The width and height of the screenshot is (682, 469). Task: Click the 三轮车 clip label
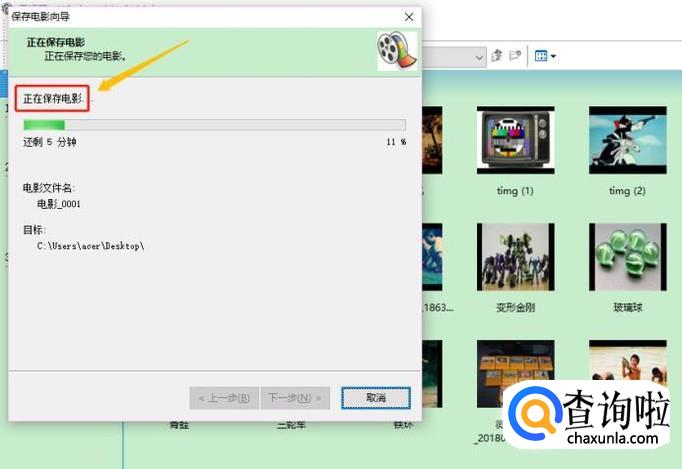pyautogui.click(x=292, y=424)
